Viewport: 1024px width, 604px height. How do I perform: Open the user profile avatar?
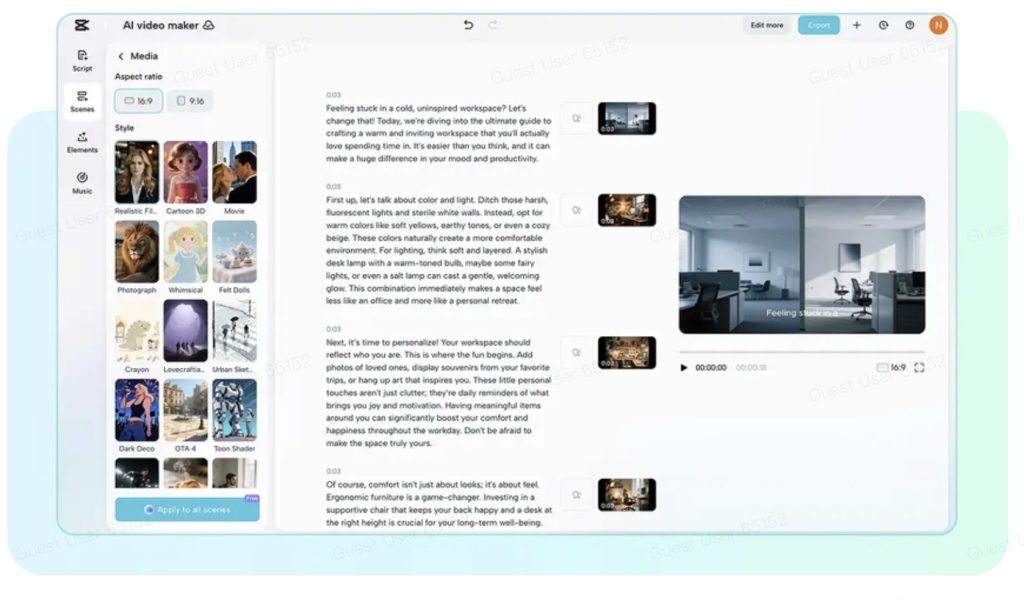pyautogui.click(x=937, y=25)
